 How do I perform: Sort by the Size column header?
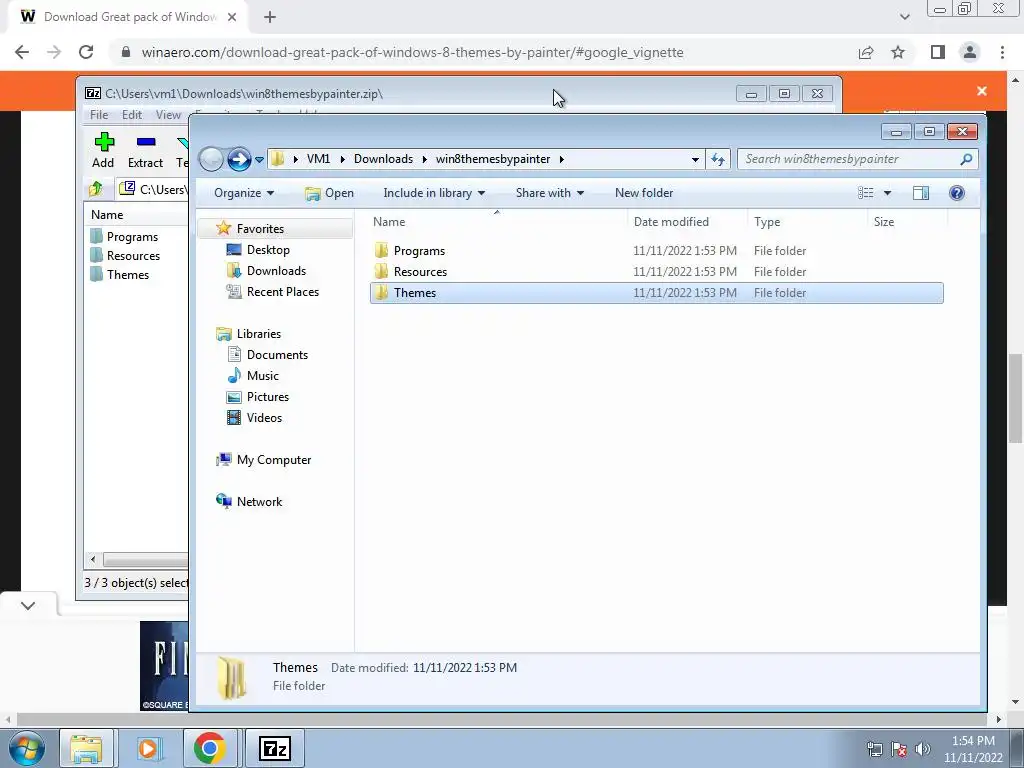907,221
